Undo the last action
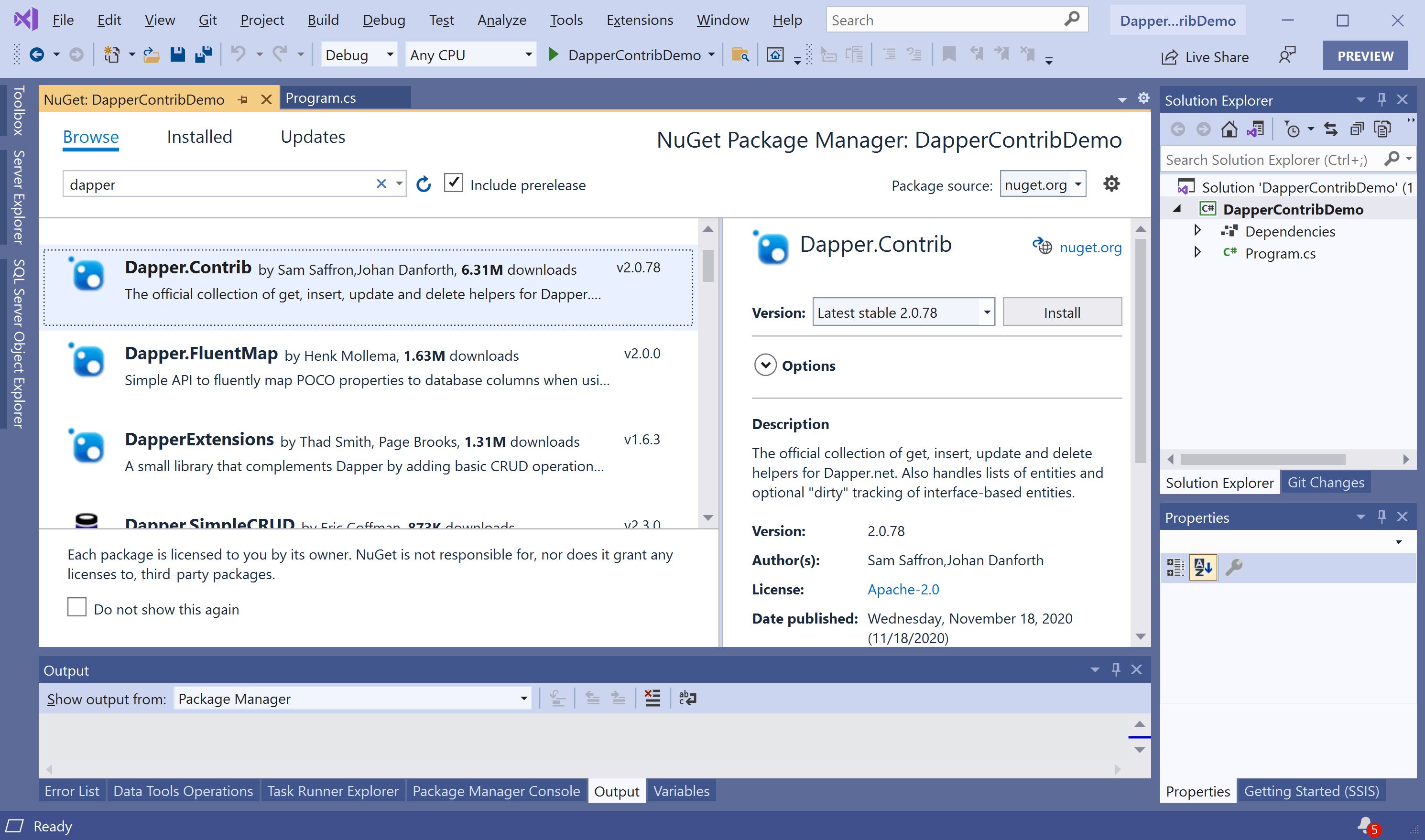This screenshot has width=1425, height=840. [x=239, y=54]
